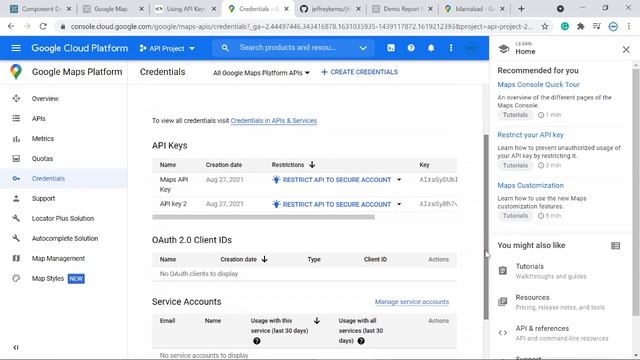Click Manage service accounts link
Viewport: 640px width, 360px height.
coord(412,302)
